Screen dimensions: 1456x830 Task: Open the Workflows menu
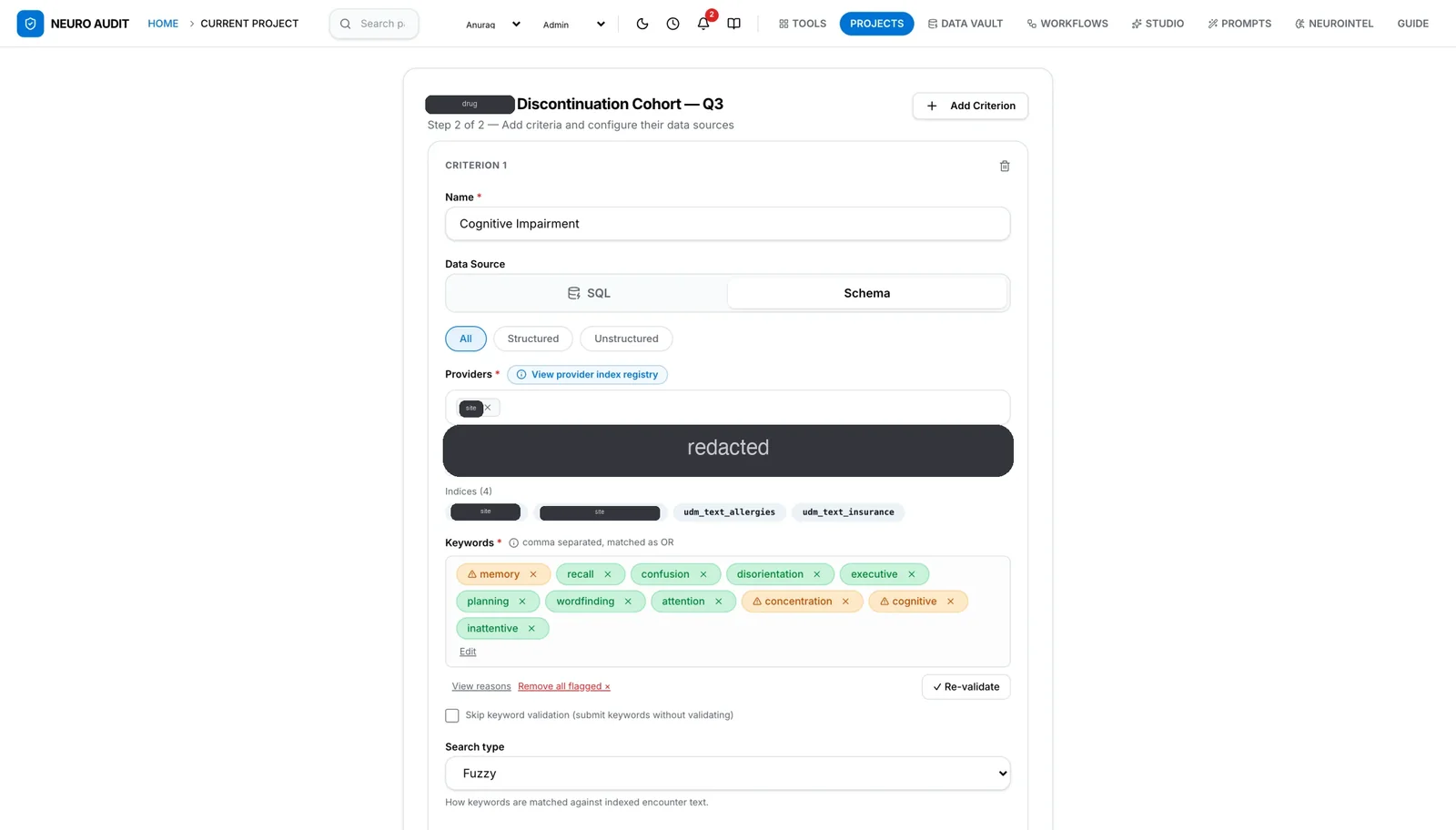coord(1067,24)
